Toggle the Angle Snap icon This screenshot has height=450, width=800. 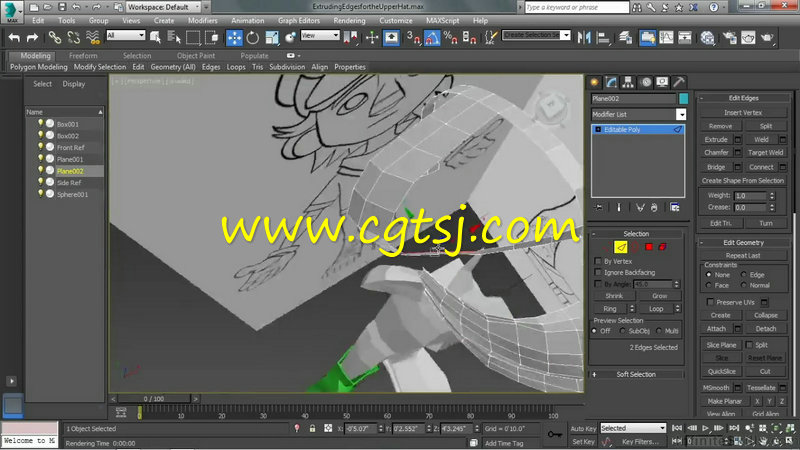(x=432, y=37)
